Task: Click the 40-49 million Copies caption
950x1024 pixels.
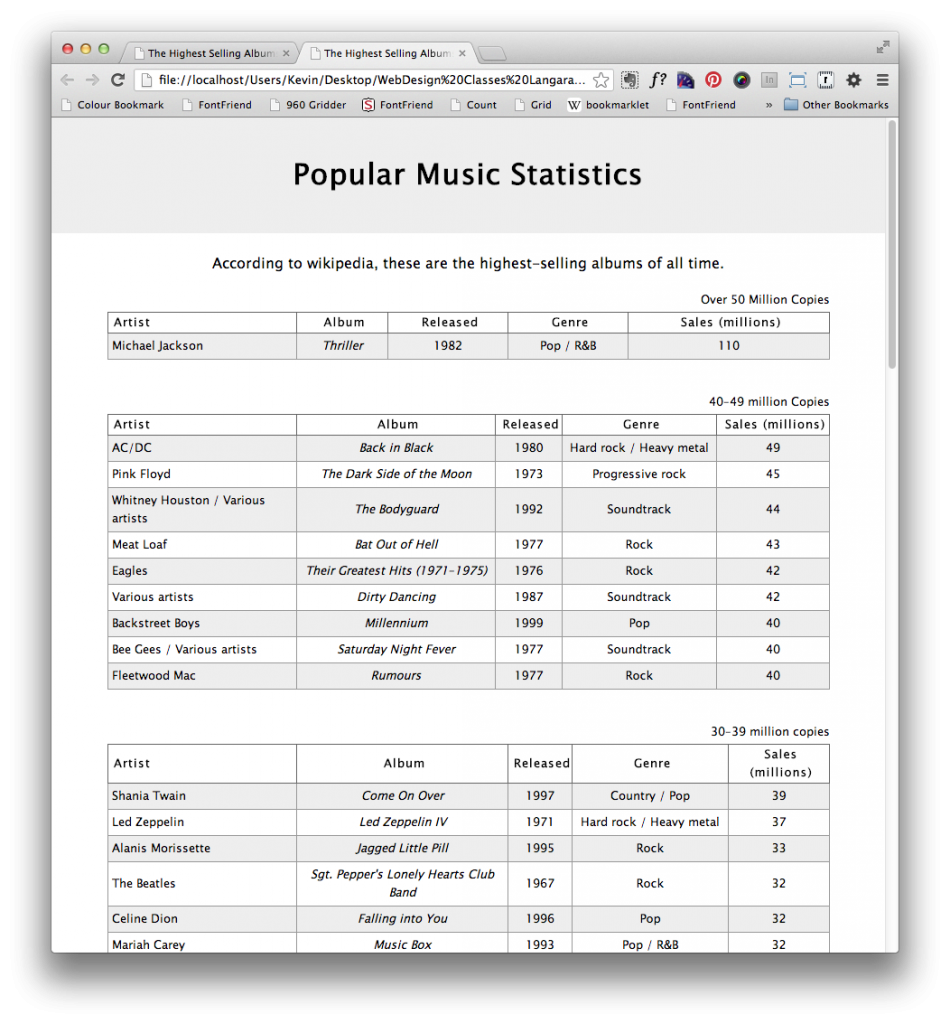Action: [x=769, y=402]
